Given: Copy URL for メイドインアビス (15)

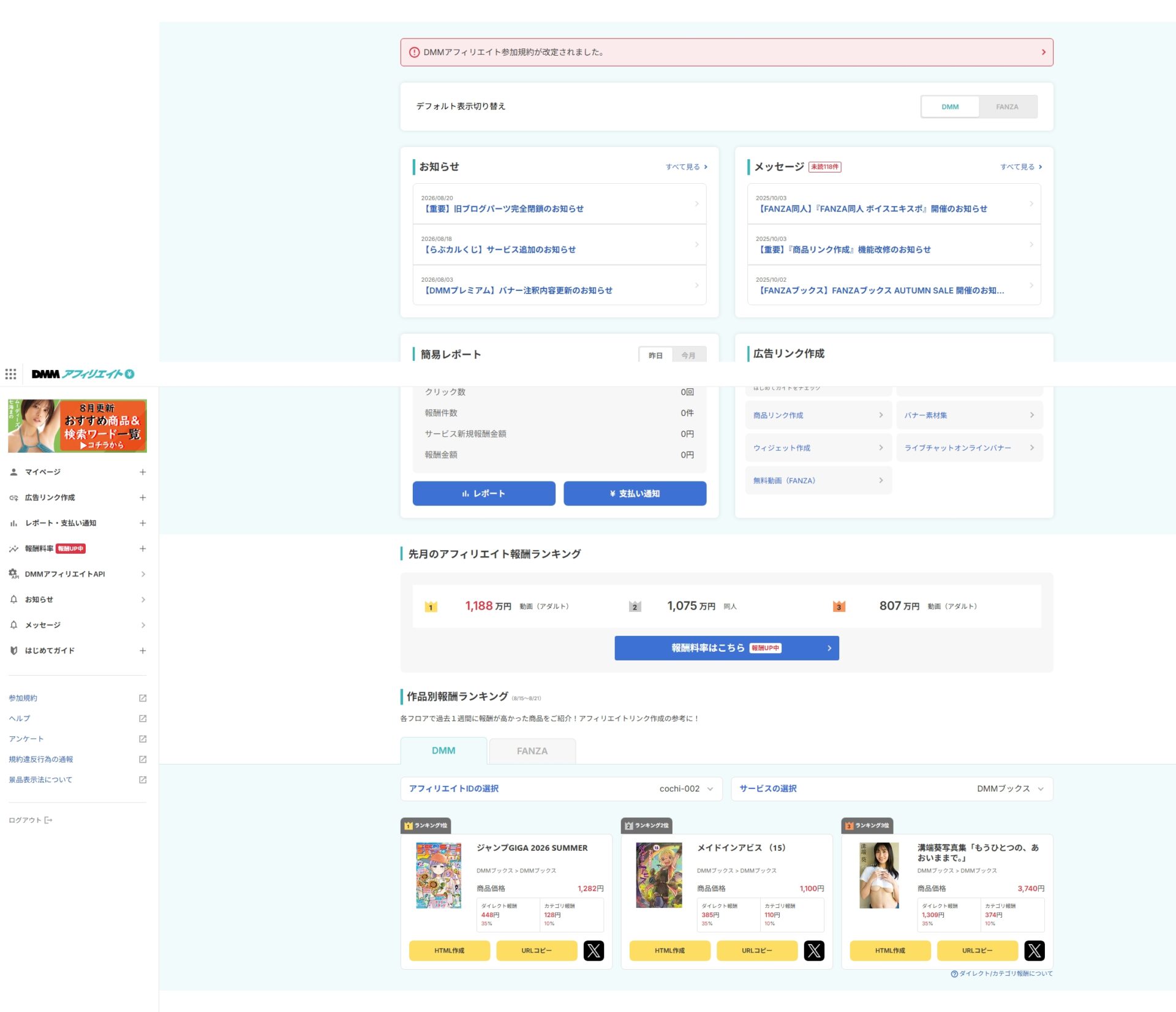Looking at the screenshot, I should (757, 951).
